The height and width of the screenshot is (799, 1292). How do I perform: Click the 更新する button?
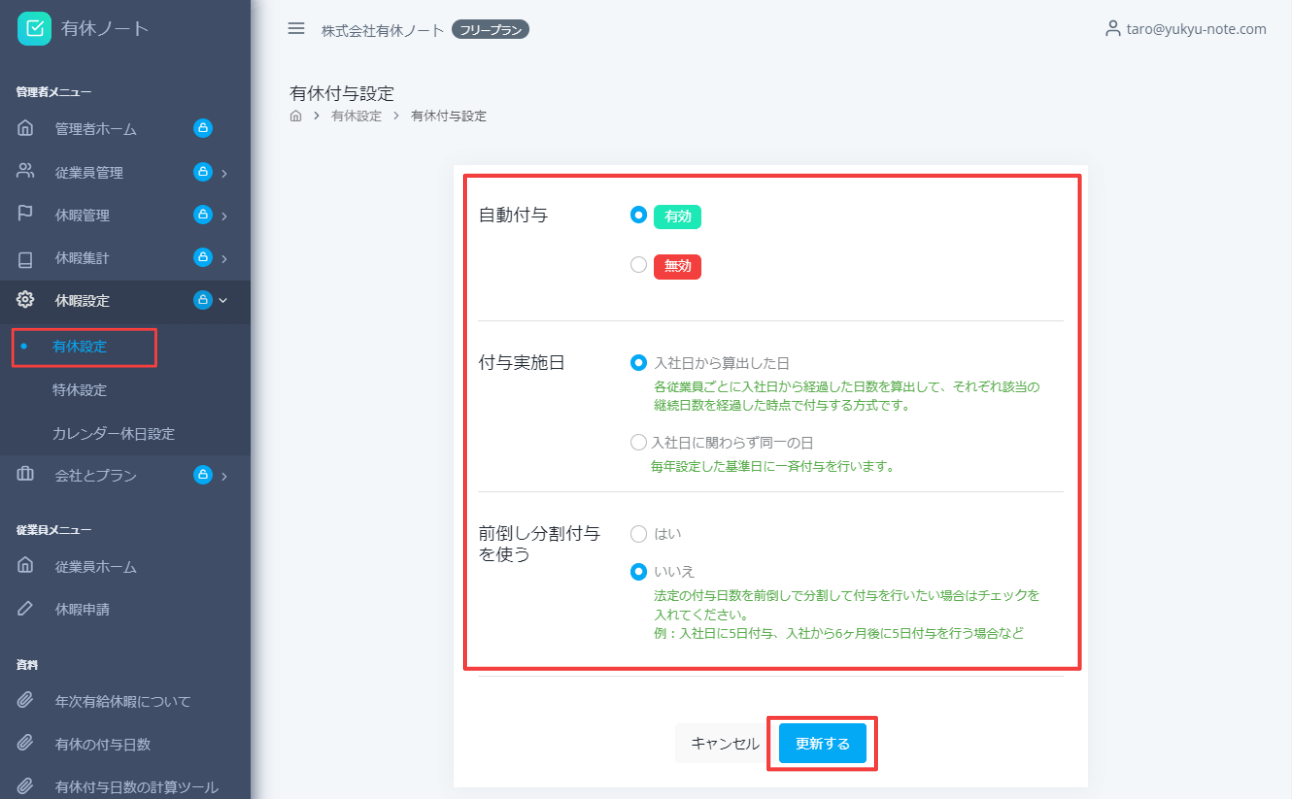coord(822,743)
